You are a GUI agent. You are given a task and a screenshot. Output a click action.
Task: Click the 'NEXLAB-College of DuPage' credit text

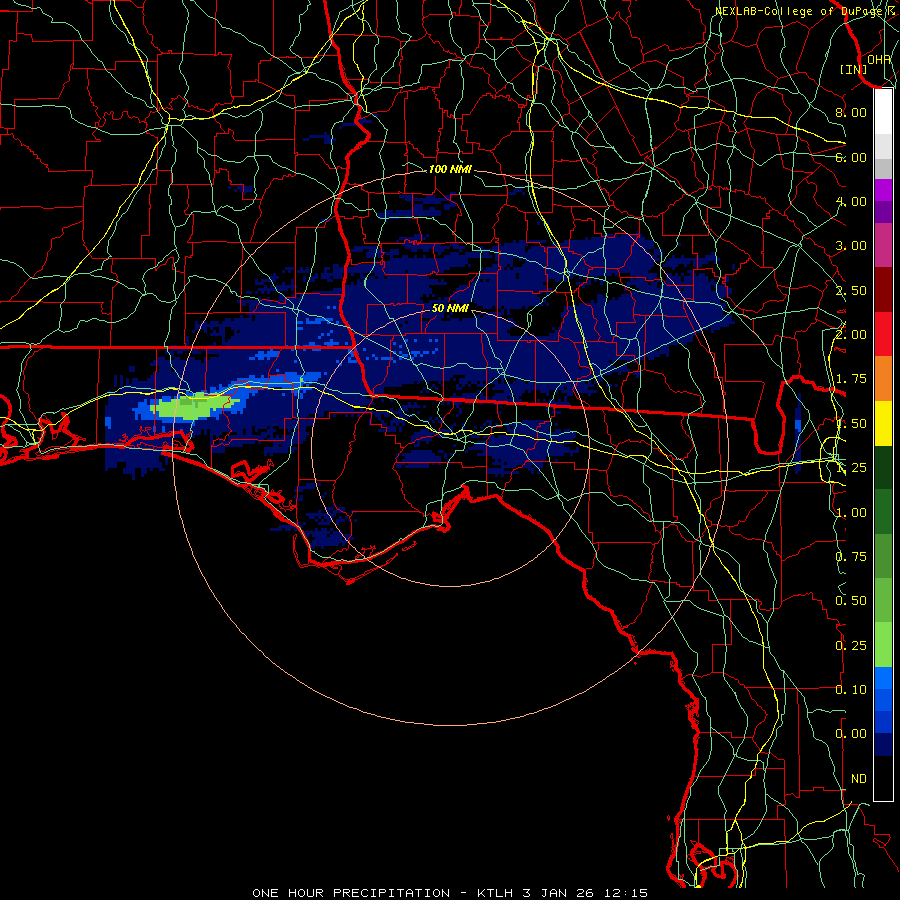pyautogui.click(x=800, y=11)
